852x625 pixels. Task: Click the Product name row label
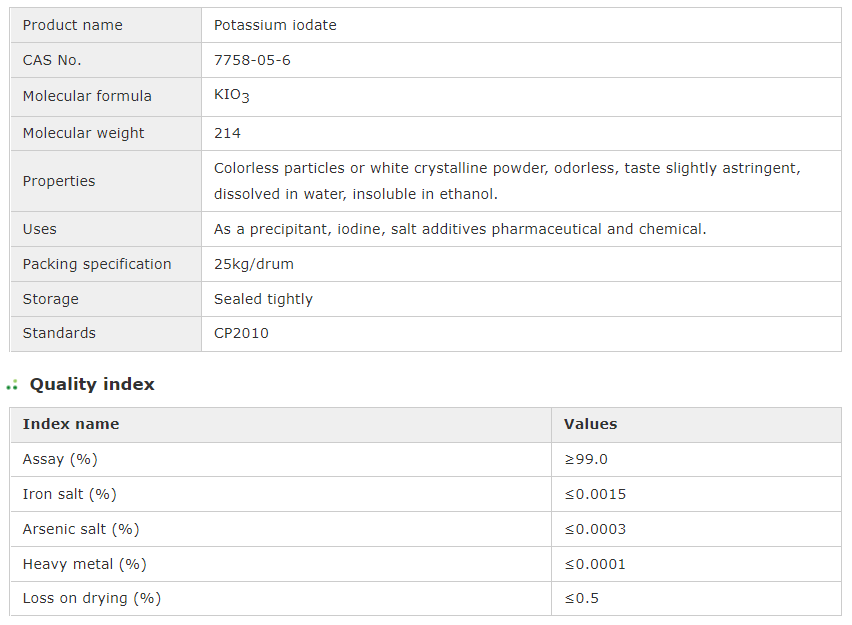[73, 25]
